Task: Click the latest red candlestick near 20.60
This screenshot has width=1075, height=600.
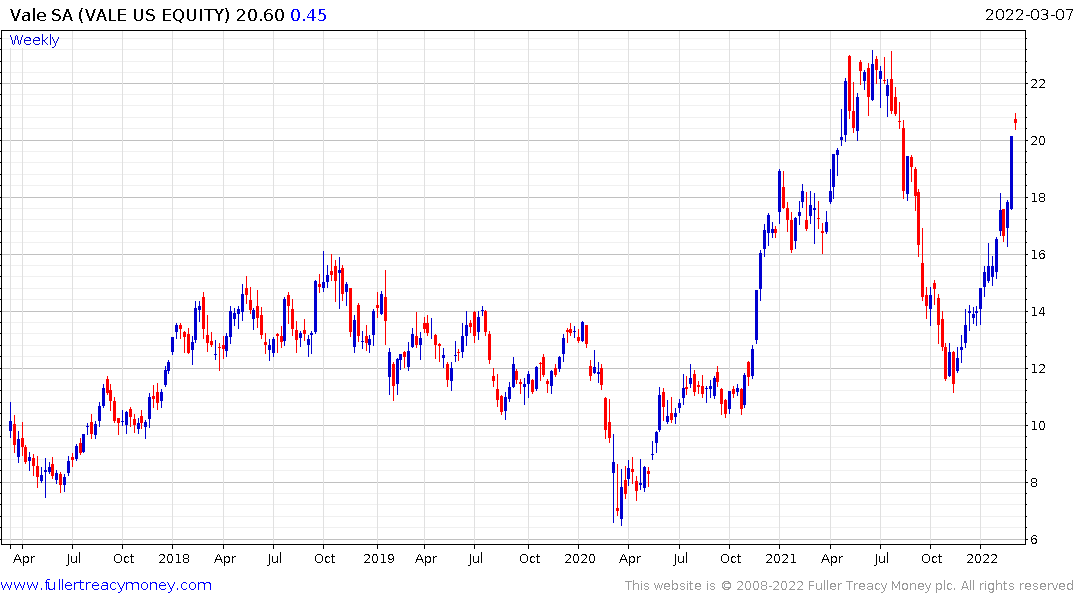Action: click(1015, 121)
